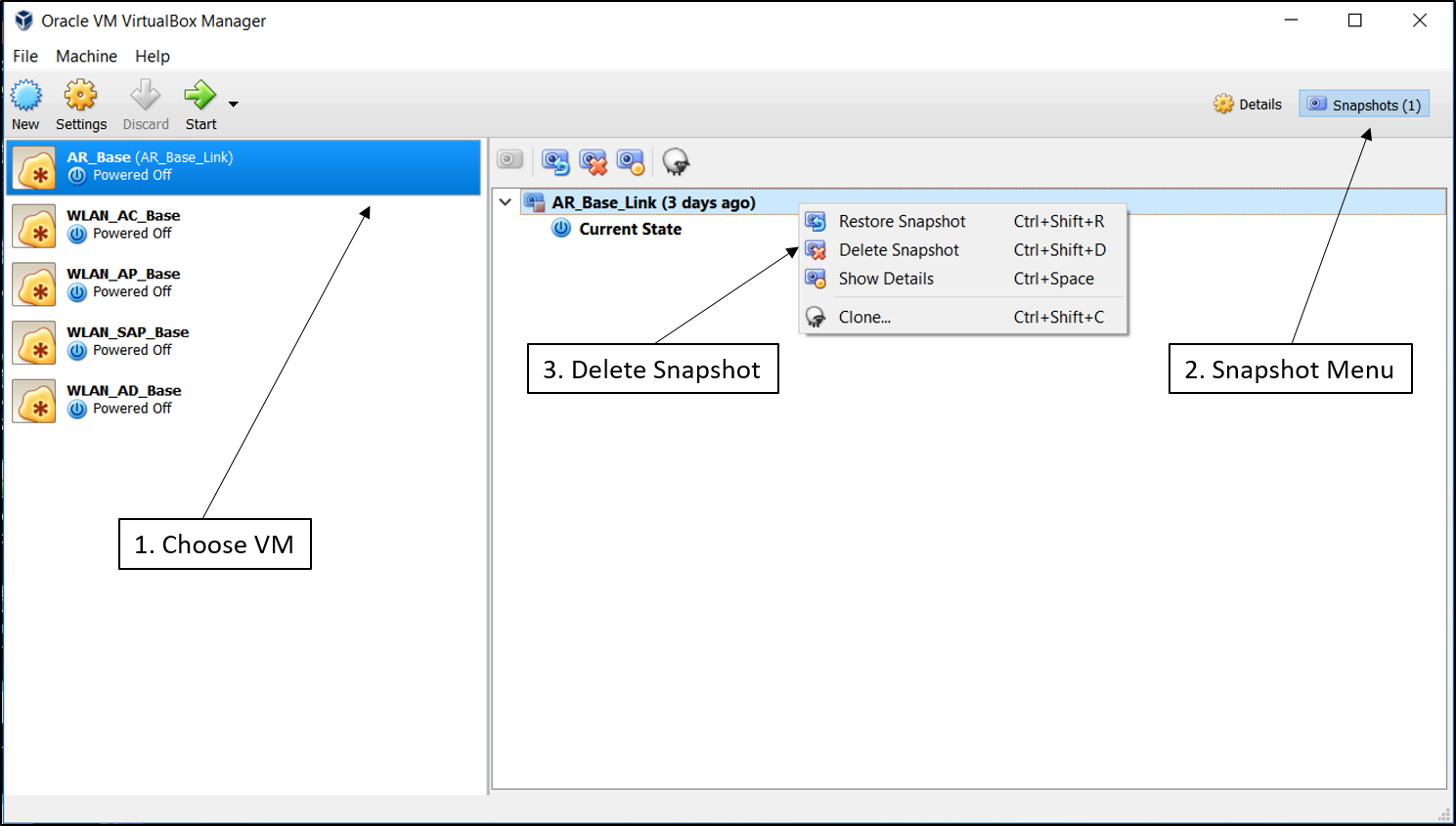Click the AR_Base VM OS icon
Viewport: 1456px width, 826px height.
click(34, 168)
